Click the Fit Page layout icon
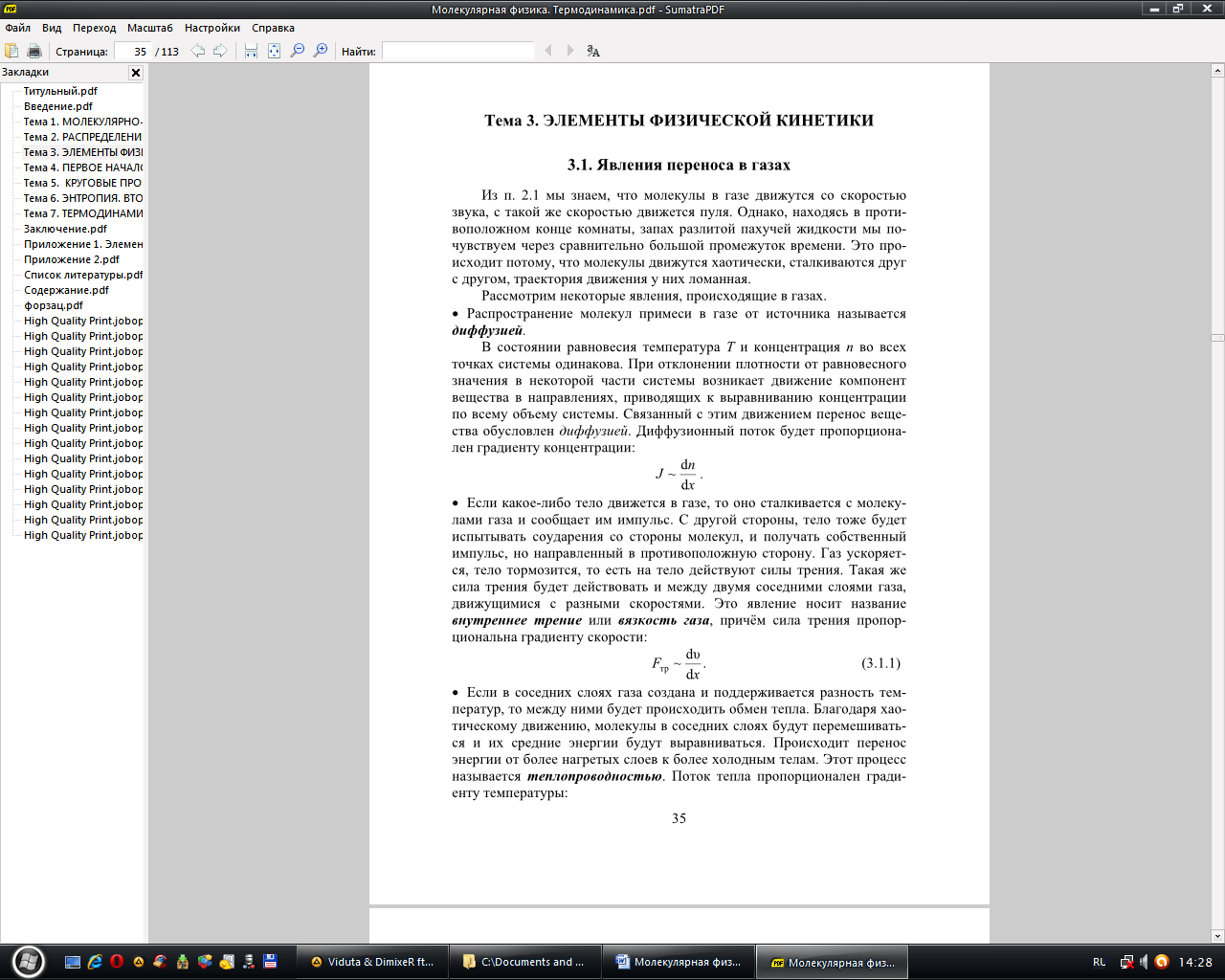The height and width of the screenshot is (980, 1225). (x=274, y=51)
